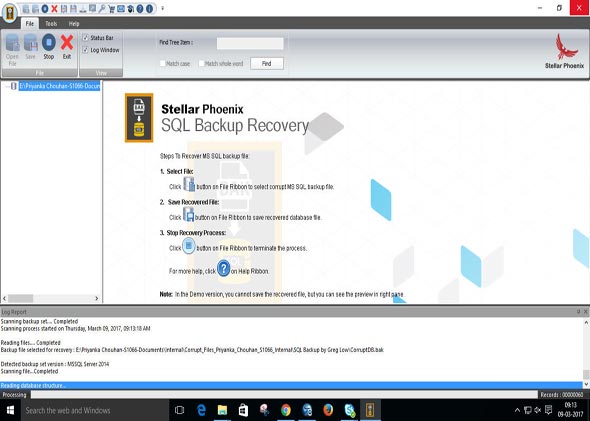Uncheck the Status Bar checkbox
Screen dimensions: 590x421
point(85,38)
